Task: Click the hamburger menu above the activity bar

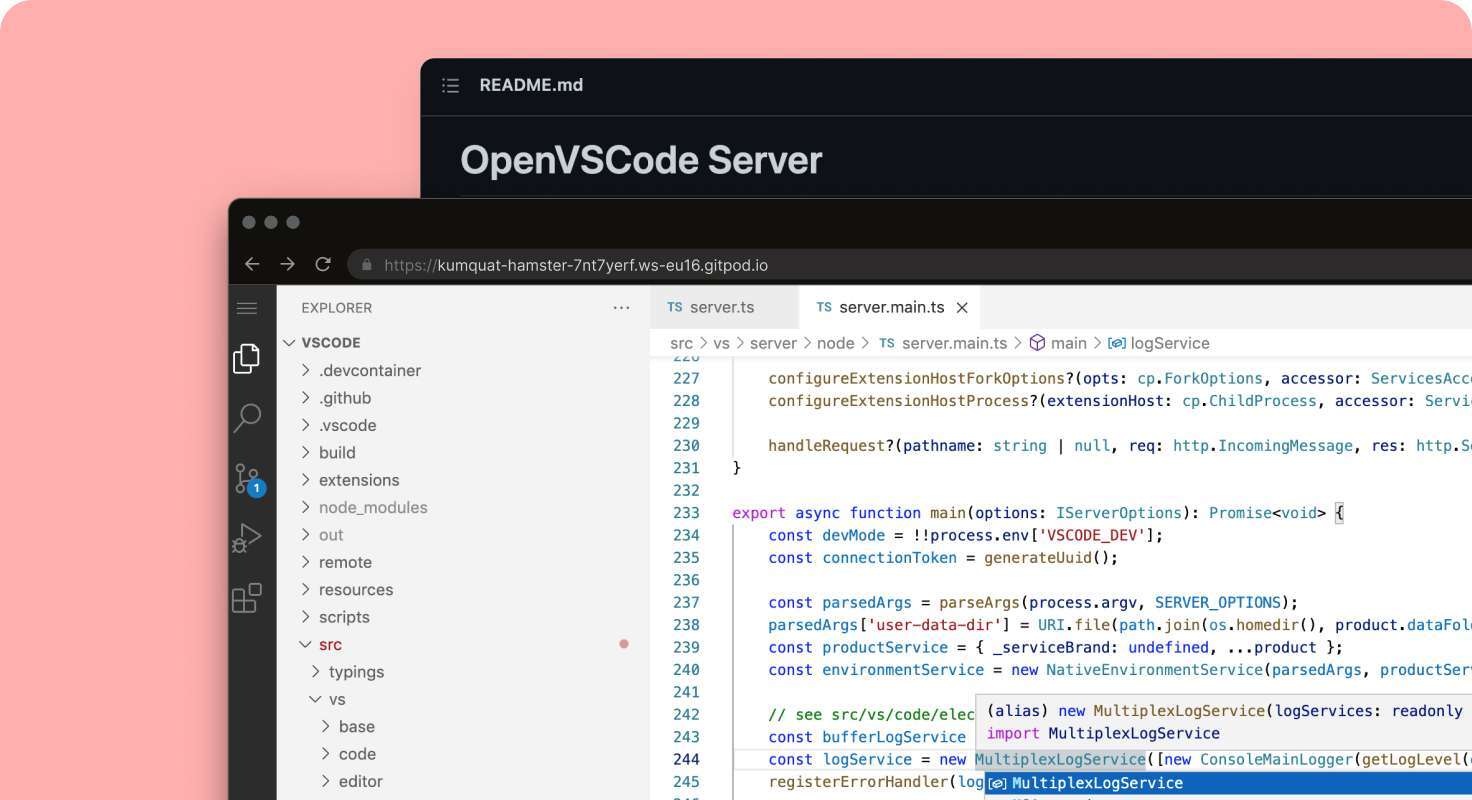Action: click(x=246, y=308)
